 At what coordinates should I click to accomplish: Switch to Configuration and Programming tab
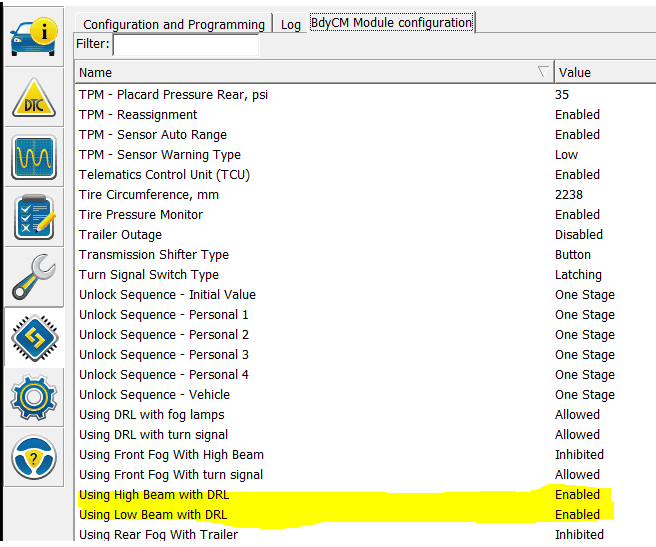tap(174, 24)
